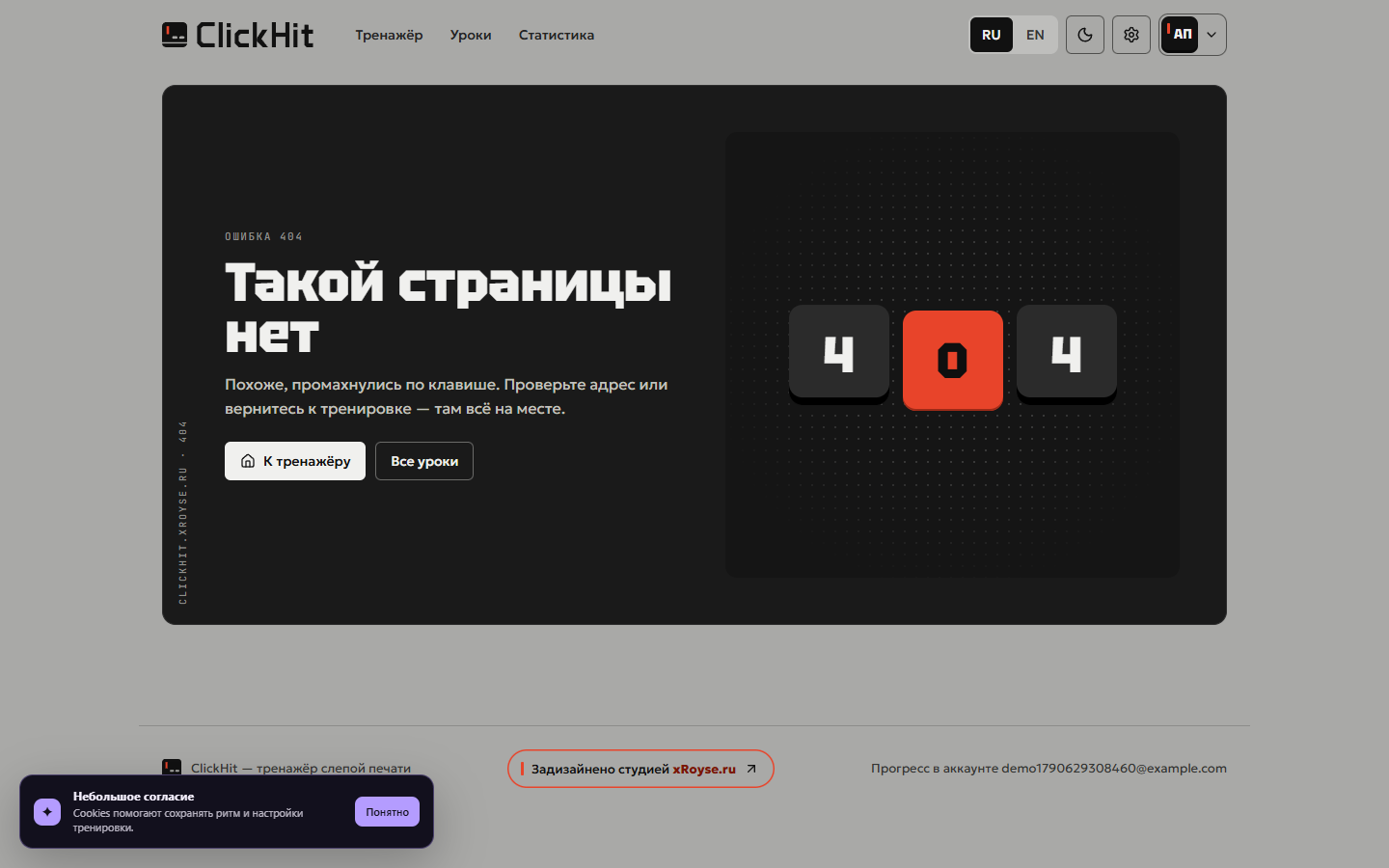Screen dimensions: 1389x868
Task: Click the red 0 key tile
Action: (x=953, y=361)
